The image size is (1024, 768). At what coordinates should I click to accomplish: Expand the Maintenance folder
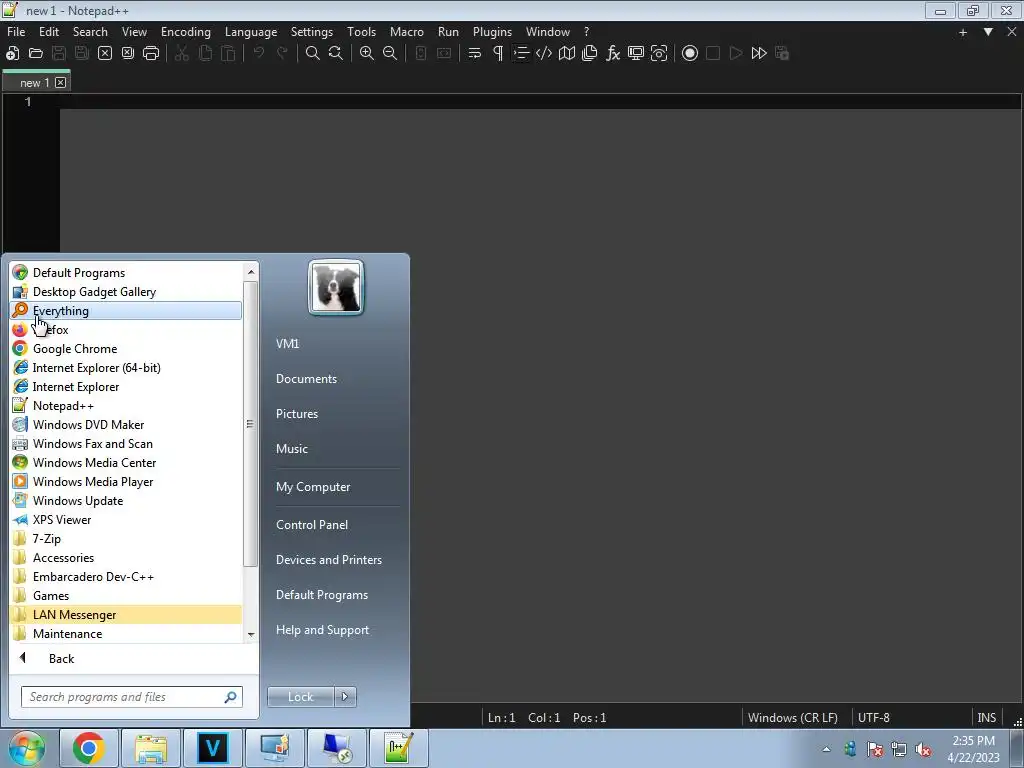[126, 633]
